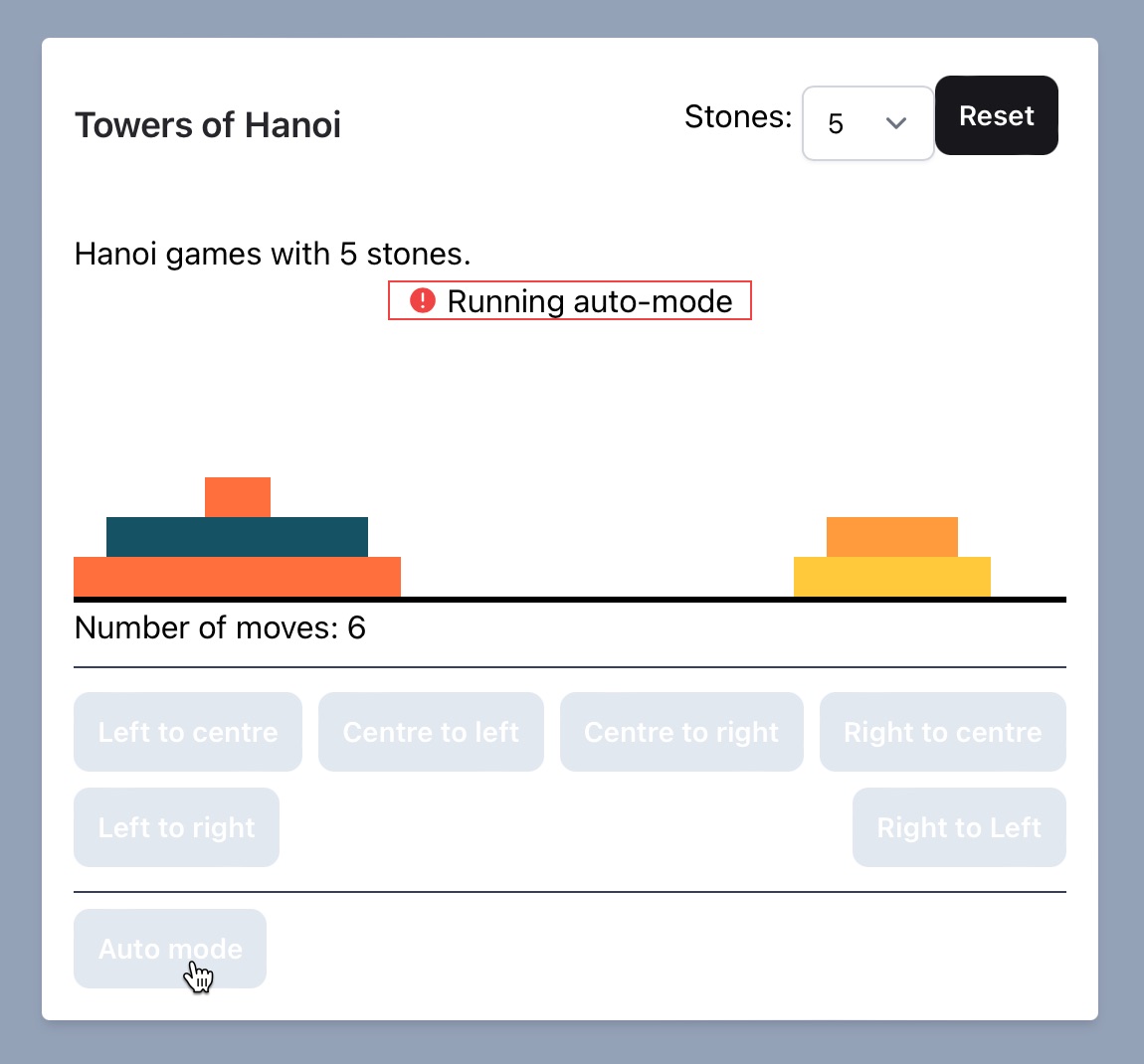Open the Stones count dropdown
This screenshot has height=1064, width=1144.
coord(867,123)
